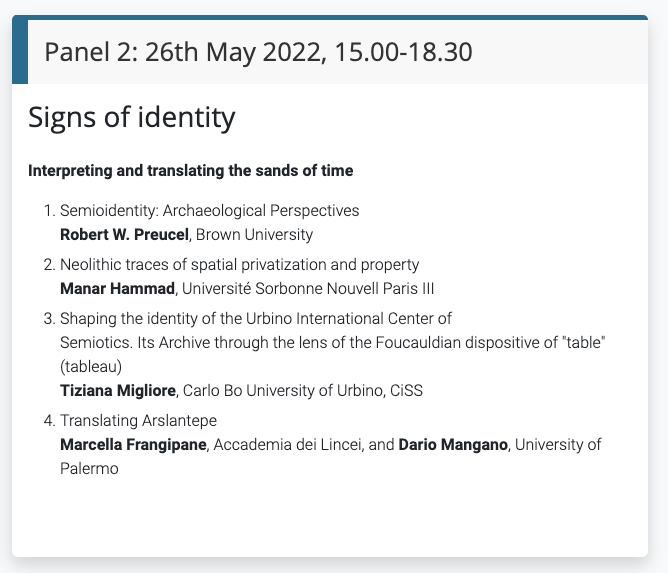Select "Semioidentity: Archaeological Perspectives" talk title
Viewport: 668px width, 573px height.
209,211
